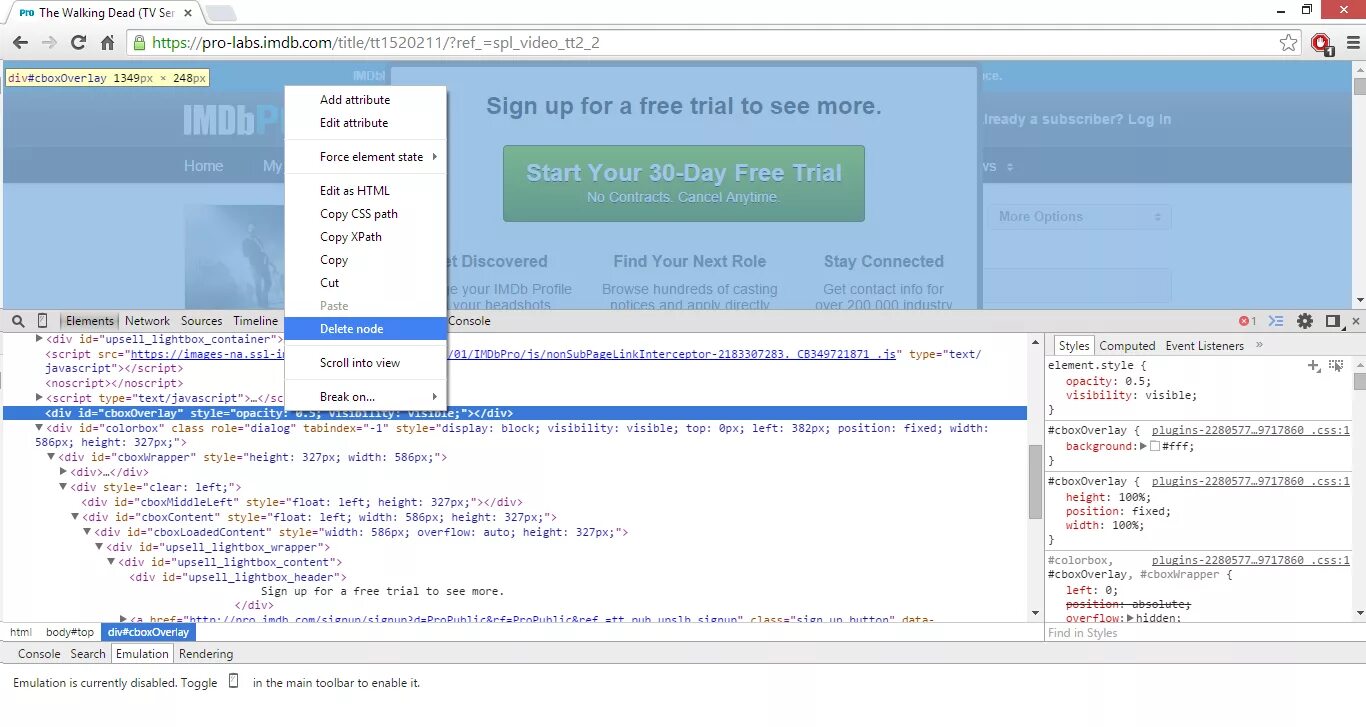Show the console drawer icon
Viewport: 1366px width, 727px height.
pos(1276,321)
